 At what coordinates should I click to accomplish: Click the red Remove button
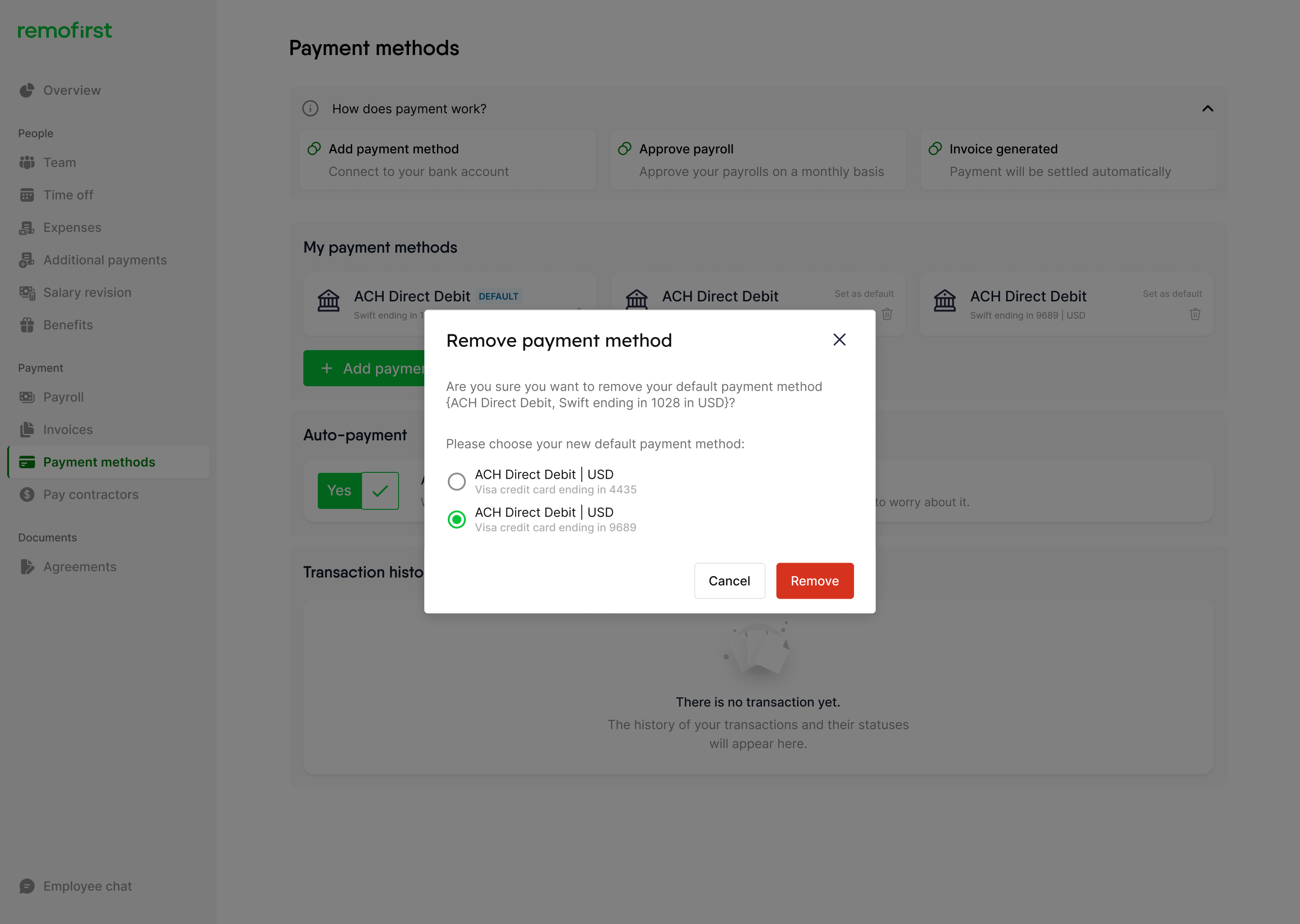[814, 581]
